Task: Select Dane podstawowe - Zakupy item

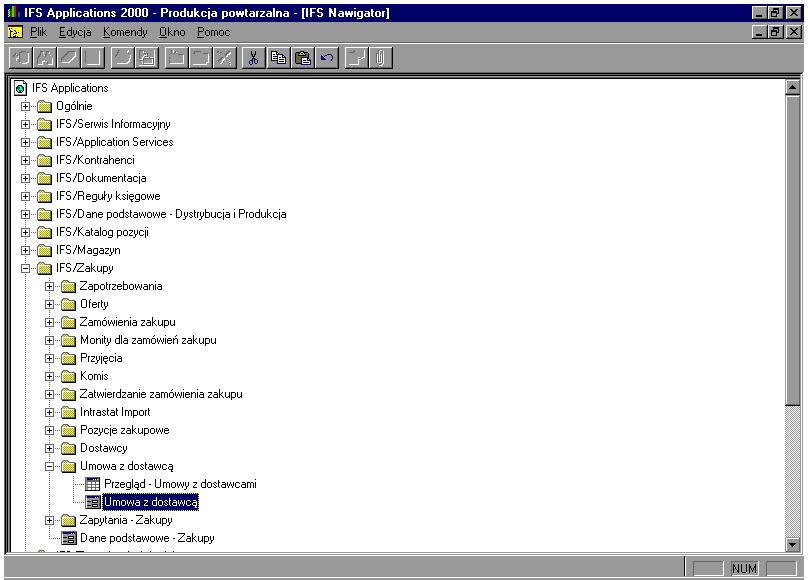Action: point(147,538)
